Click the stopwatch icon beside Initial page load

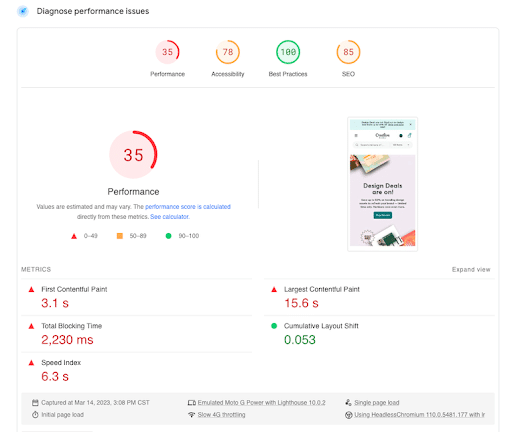(x=35, y=415)
